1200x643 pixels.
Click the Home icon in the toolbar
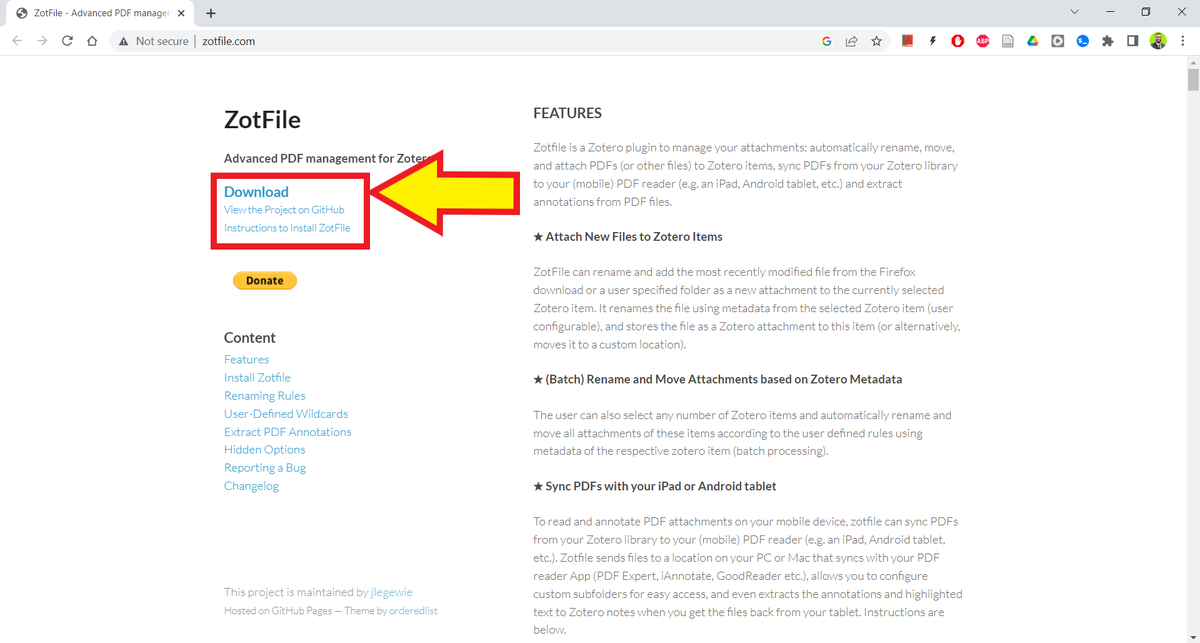[x=91, y=41]
